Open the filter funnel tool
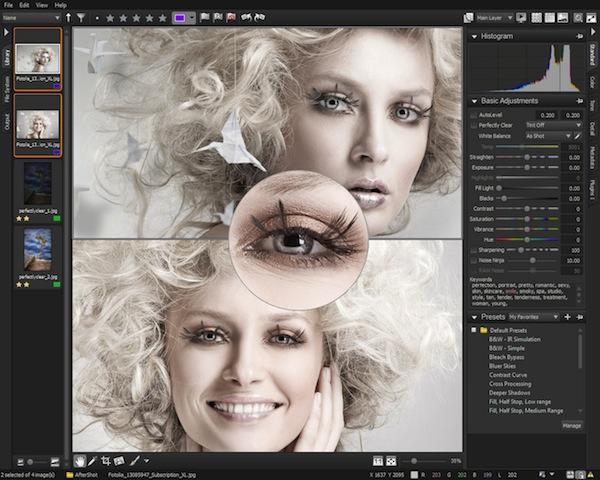Screen dimensions: 600x480 81,18
